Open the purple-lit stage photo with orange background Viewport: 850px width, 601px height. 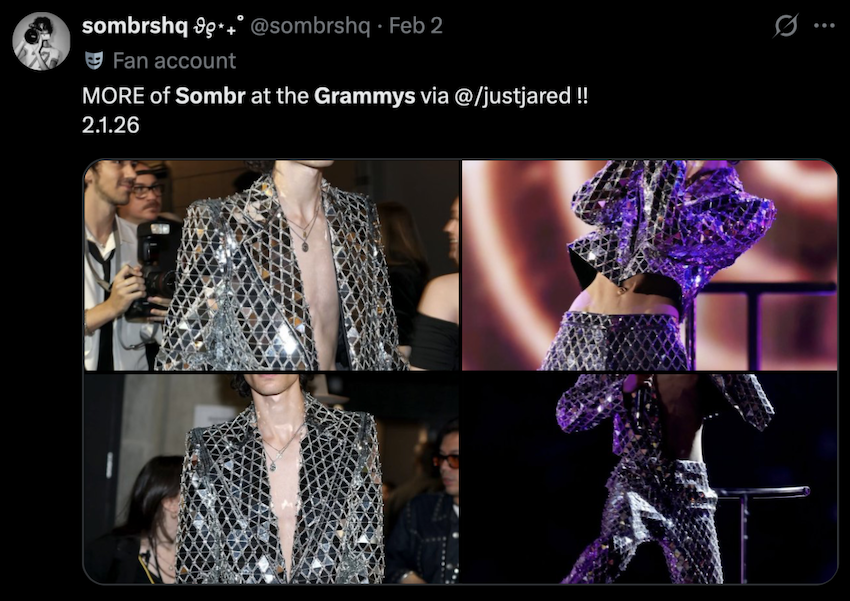click(649, 265)
